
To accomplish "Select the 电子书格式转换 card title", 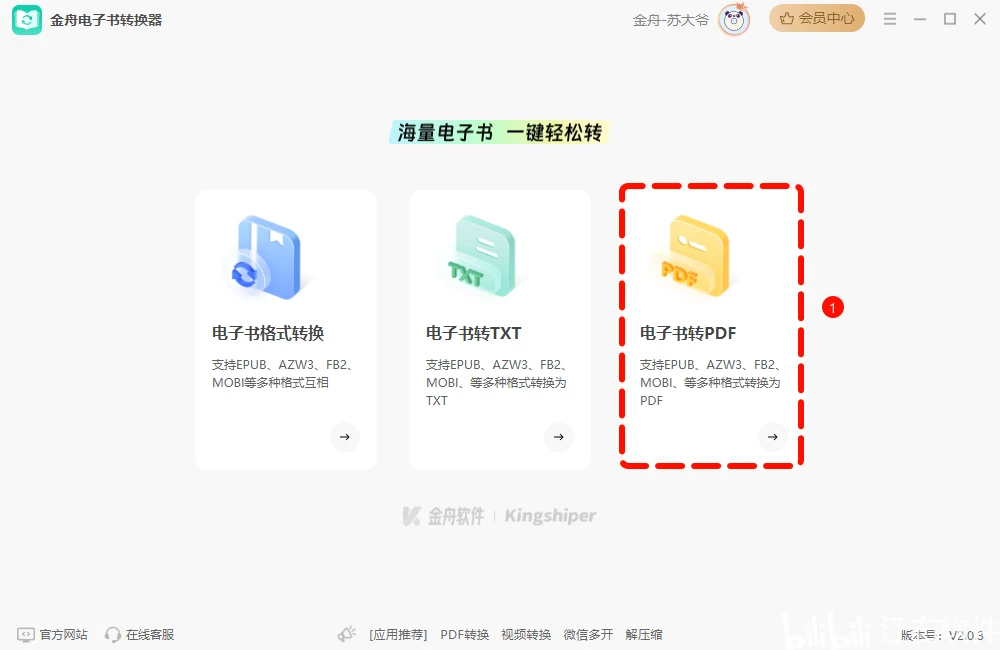I will [x=268, y=333].
